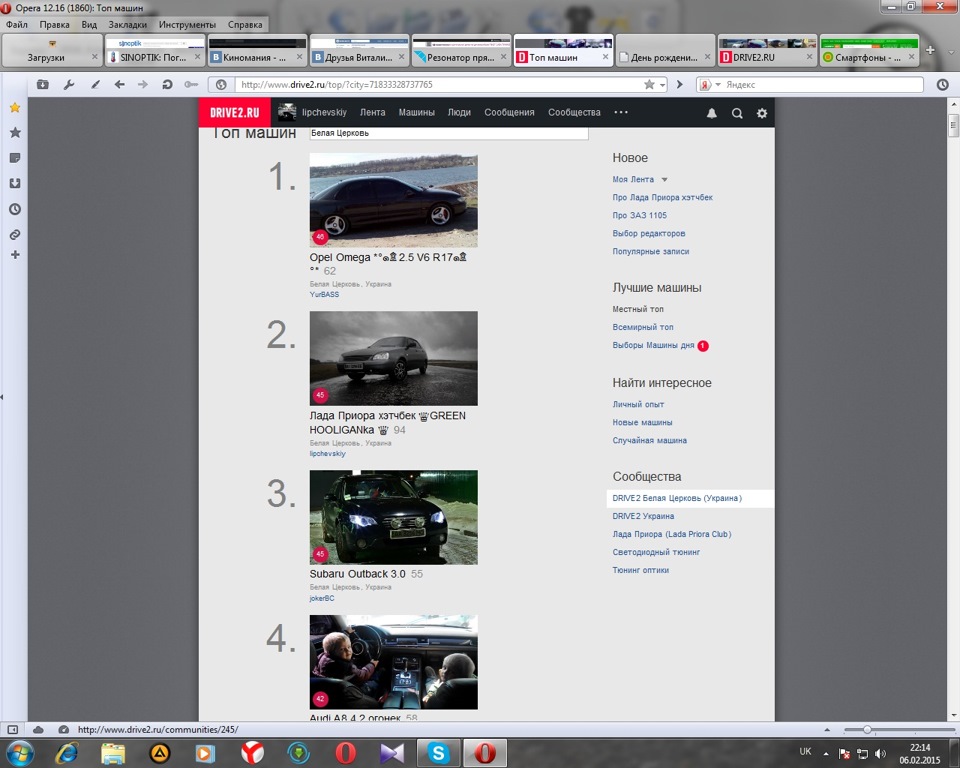Click the clock icon at toolbar right end
Viewport: 960px width, 768px height.
point(942,85)
